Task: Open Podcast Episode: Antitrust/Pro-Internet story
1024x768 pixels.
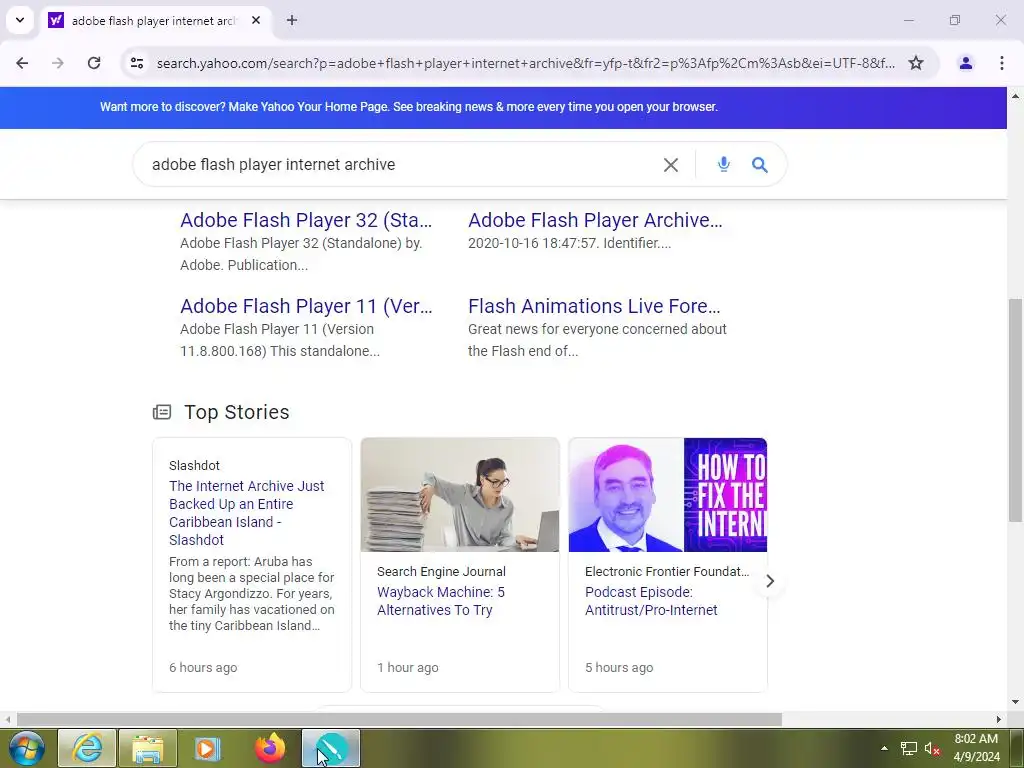Action: click(651, 601)
